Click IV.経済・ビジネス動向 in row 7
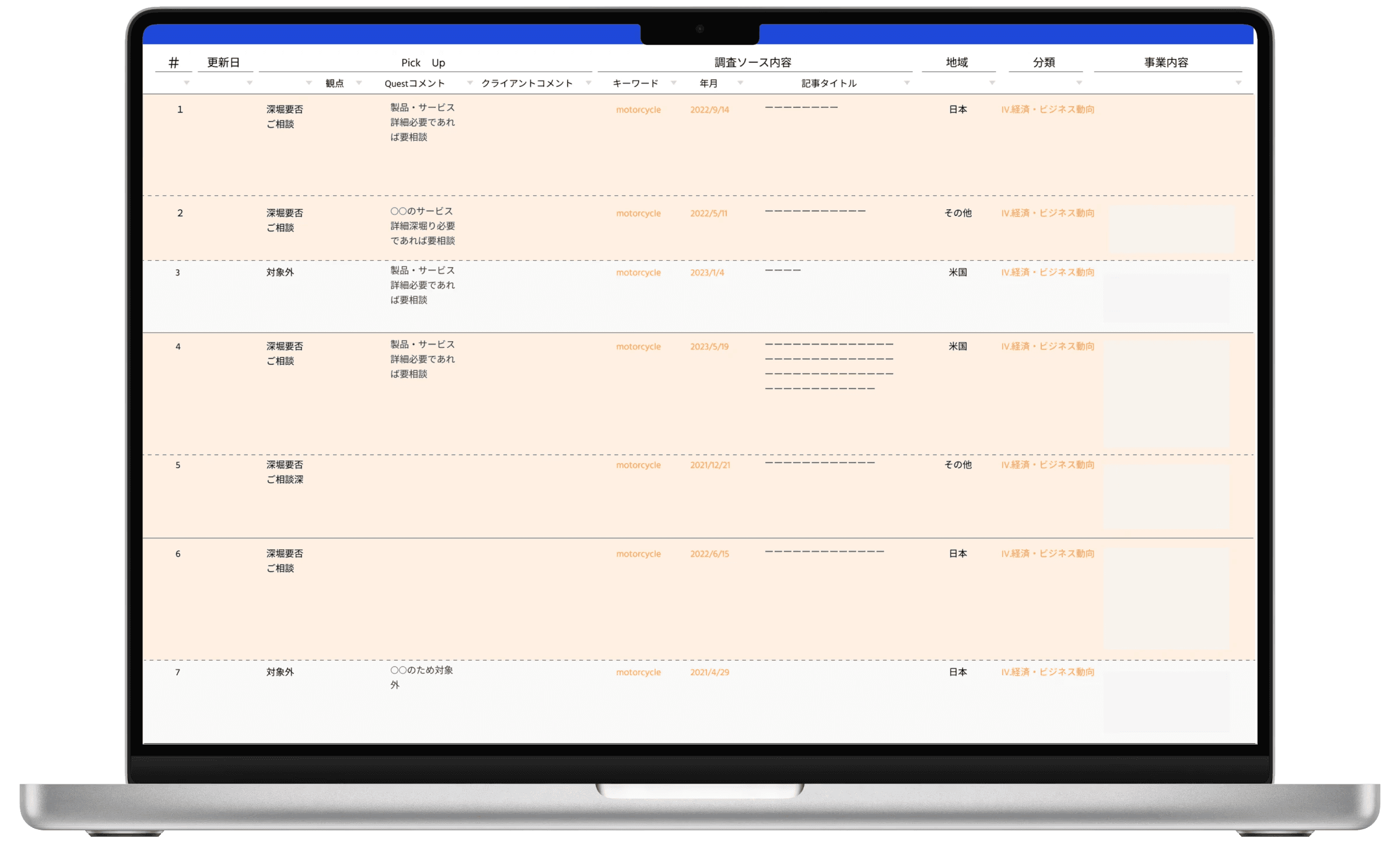 tap(1048, 672)
